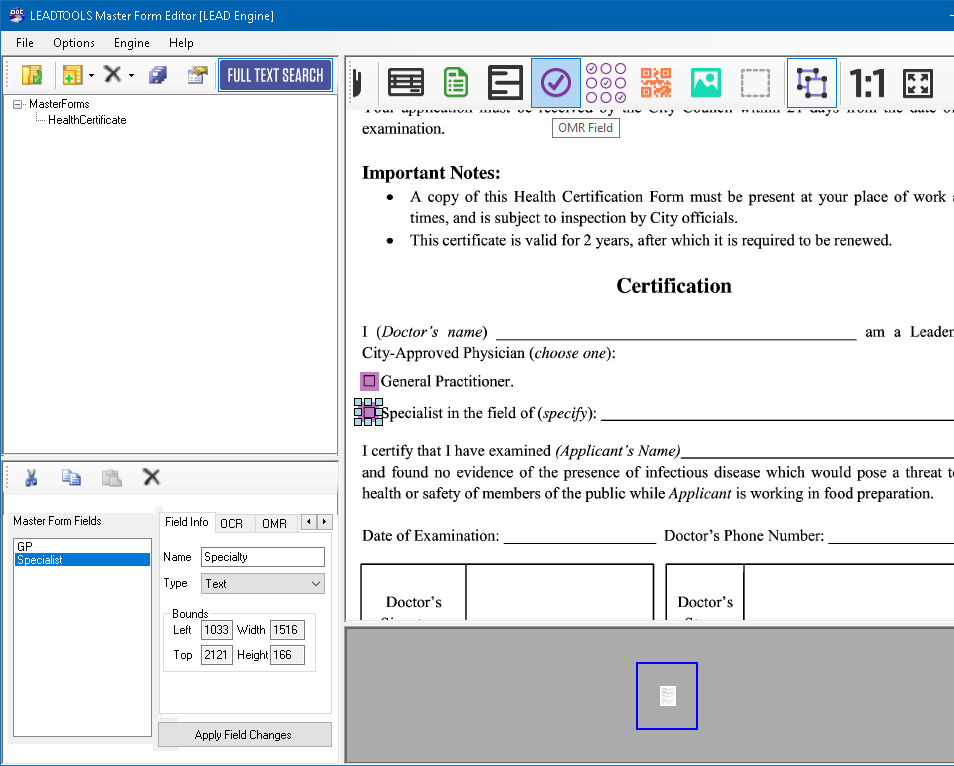
Task: Select the unstructured text field tool
Action: pos(505,83)
